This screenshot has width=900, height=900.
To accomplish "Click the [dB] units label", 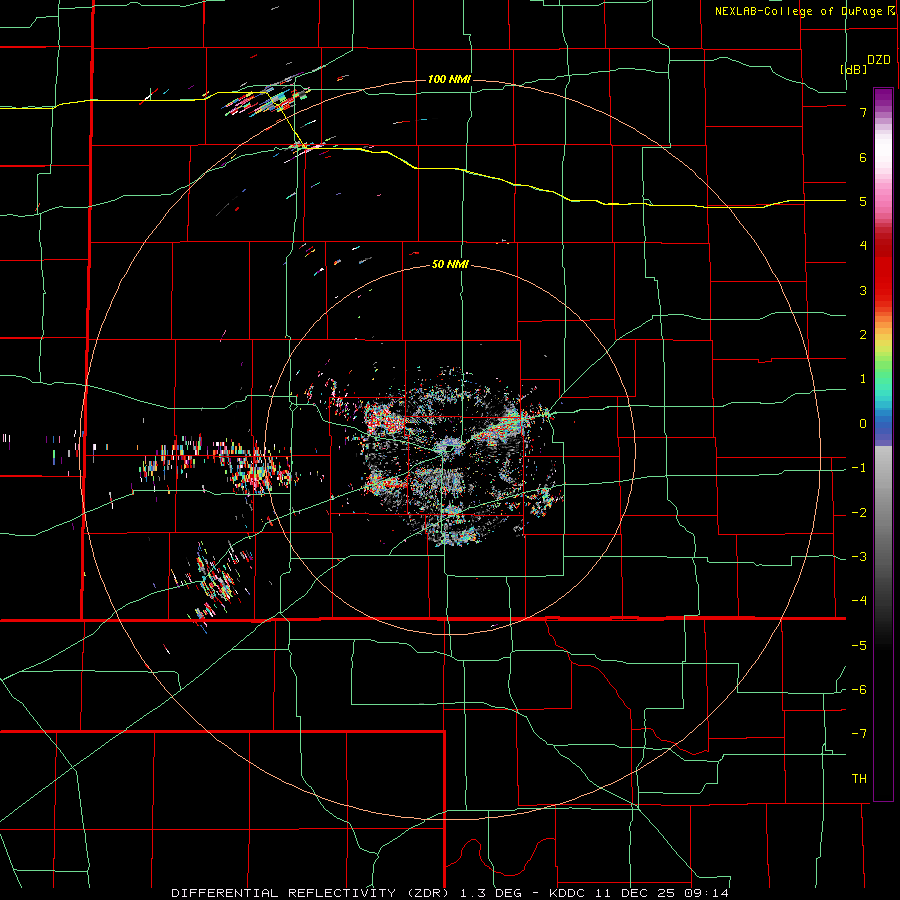I will 854,69.
